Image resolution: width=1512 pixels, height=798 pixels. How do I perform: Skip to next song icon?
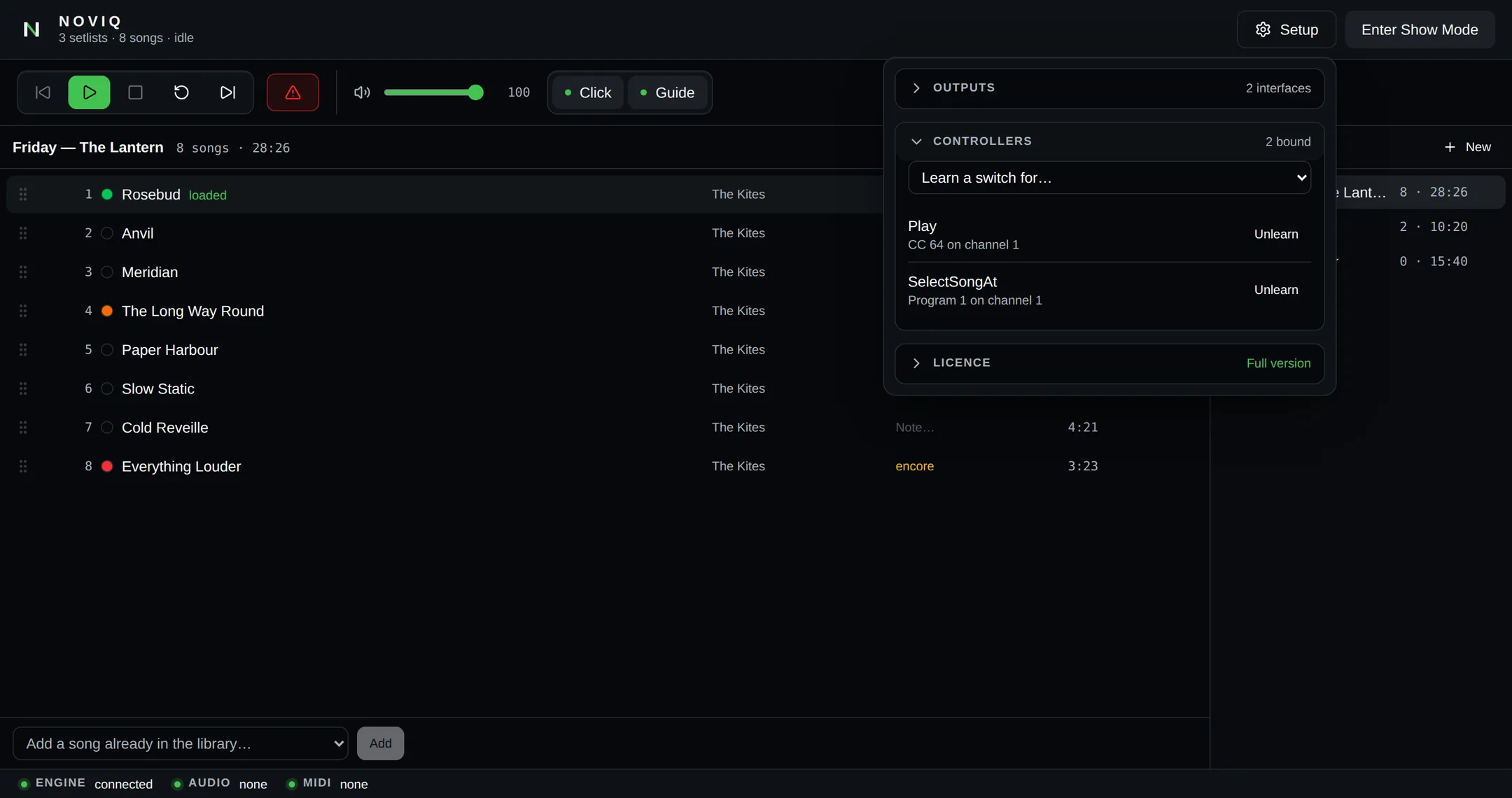[x=227, y=92]
